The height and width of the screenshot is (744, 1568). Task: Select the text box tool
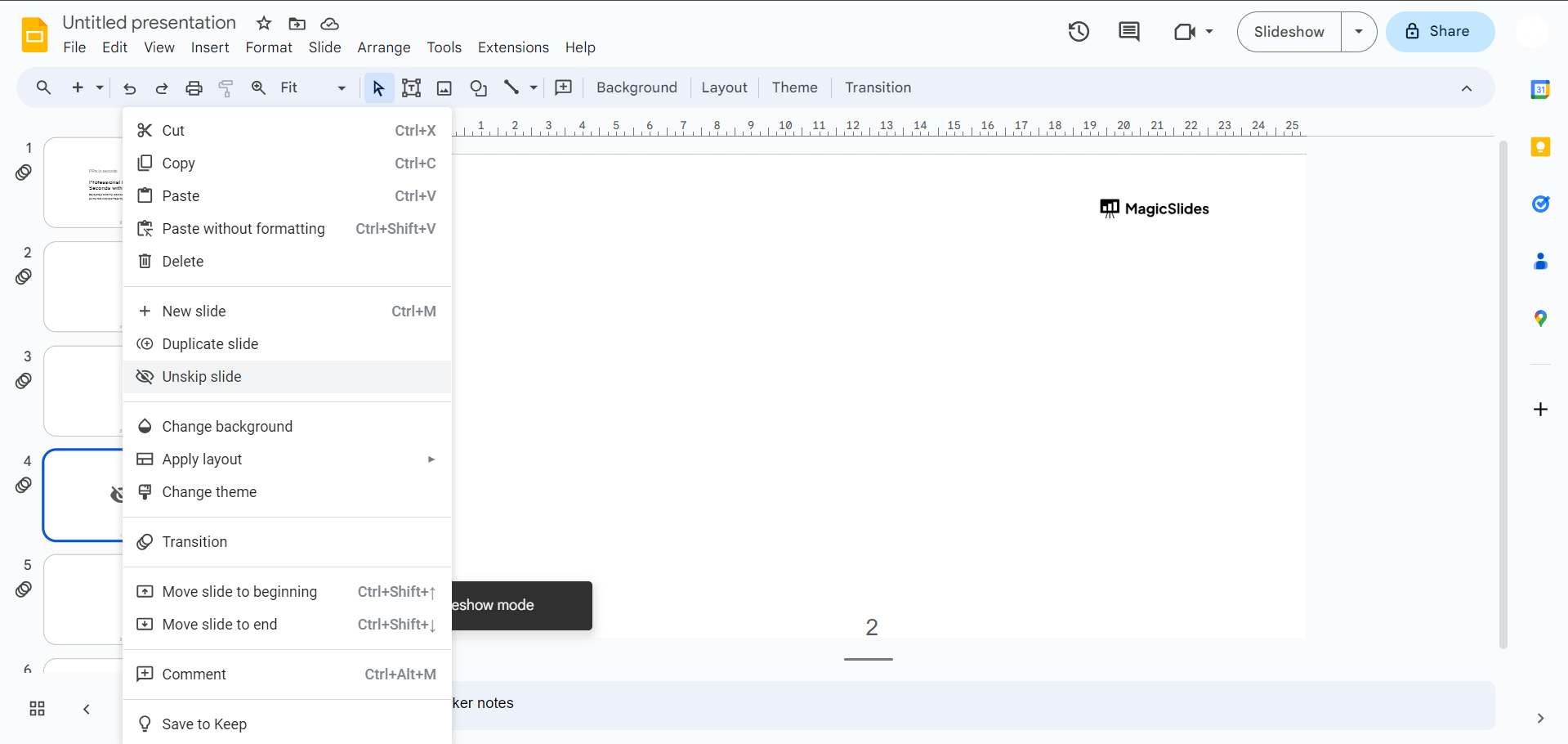coord(411,88)
